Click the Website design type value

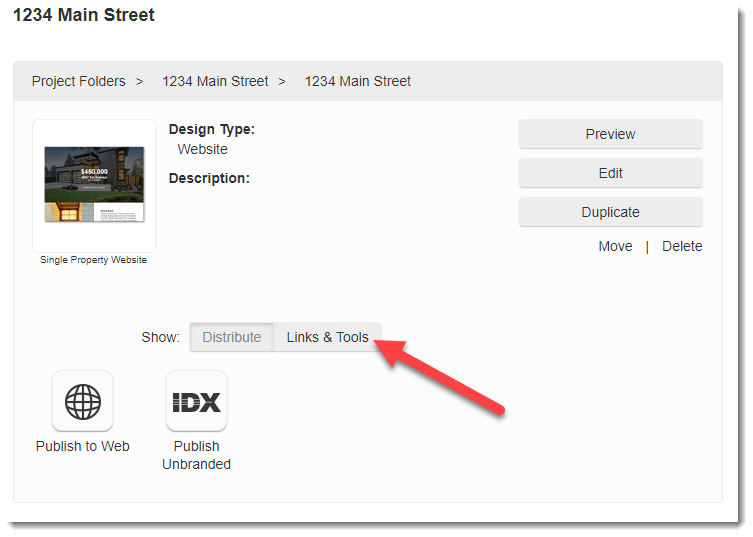[x=203, y=149]
